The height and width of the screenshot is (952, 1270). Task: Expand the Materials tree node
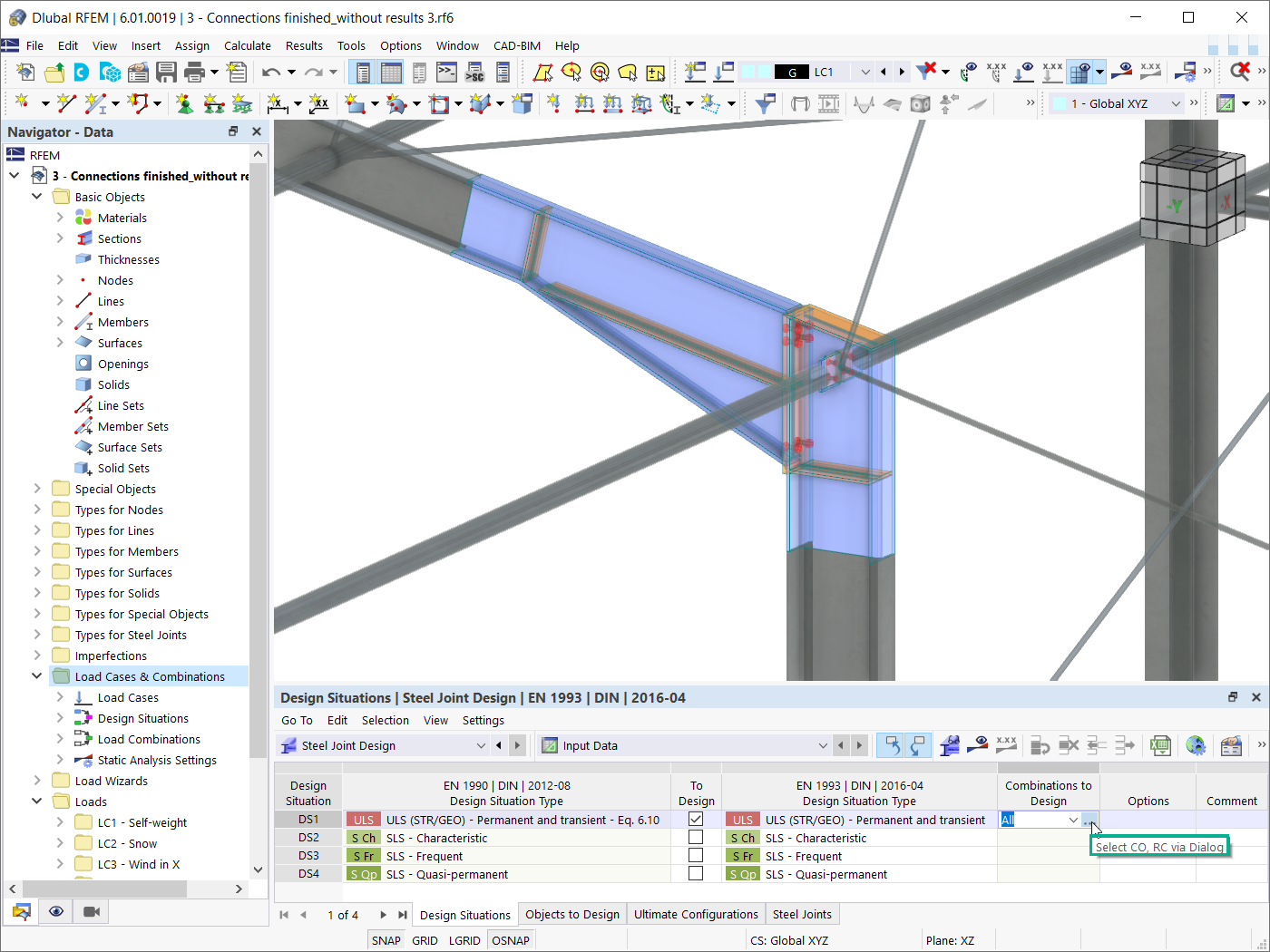(x=60, y=218)
